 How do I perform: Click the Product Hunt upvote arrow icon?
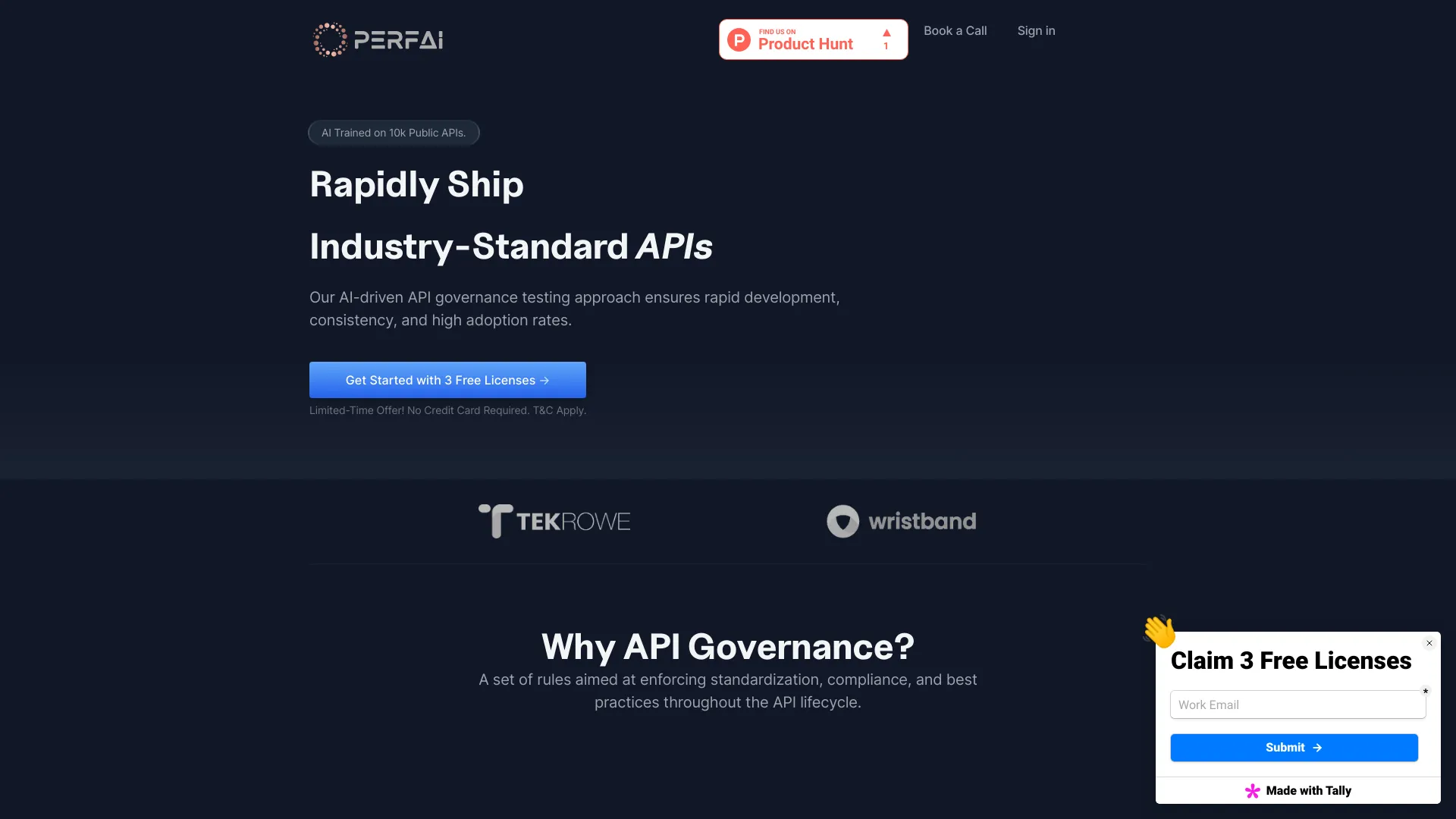click(x=885, y=33)
